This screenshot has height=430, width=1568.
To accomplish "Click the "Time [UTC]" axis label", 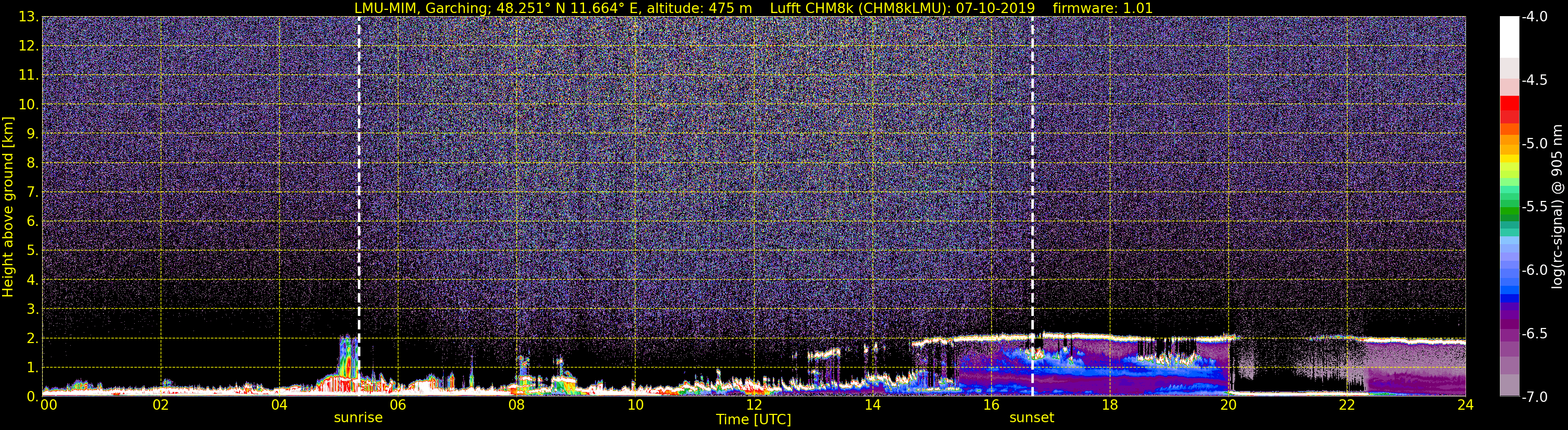I will point(754,419).
